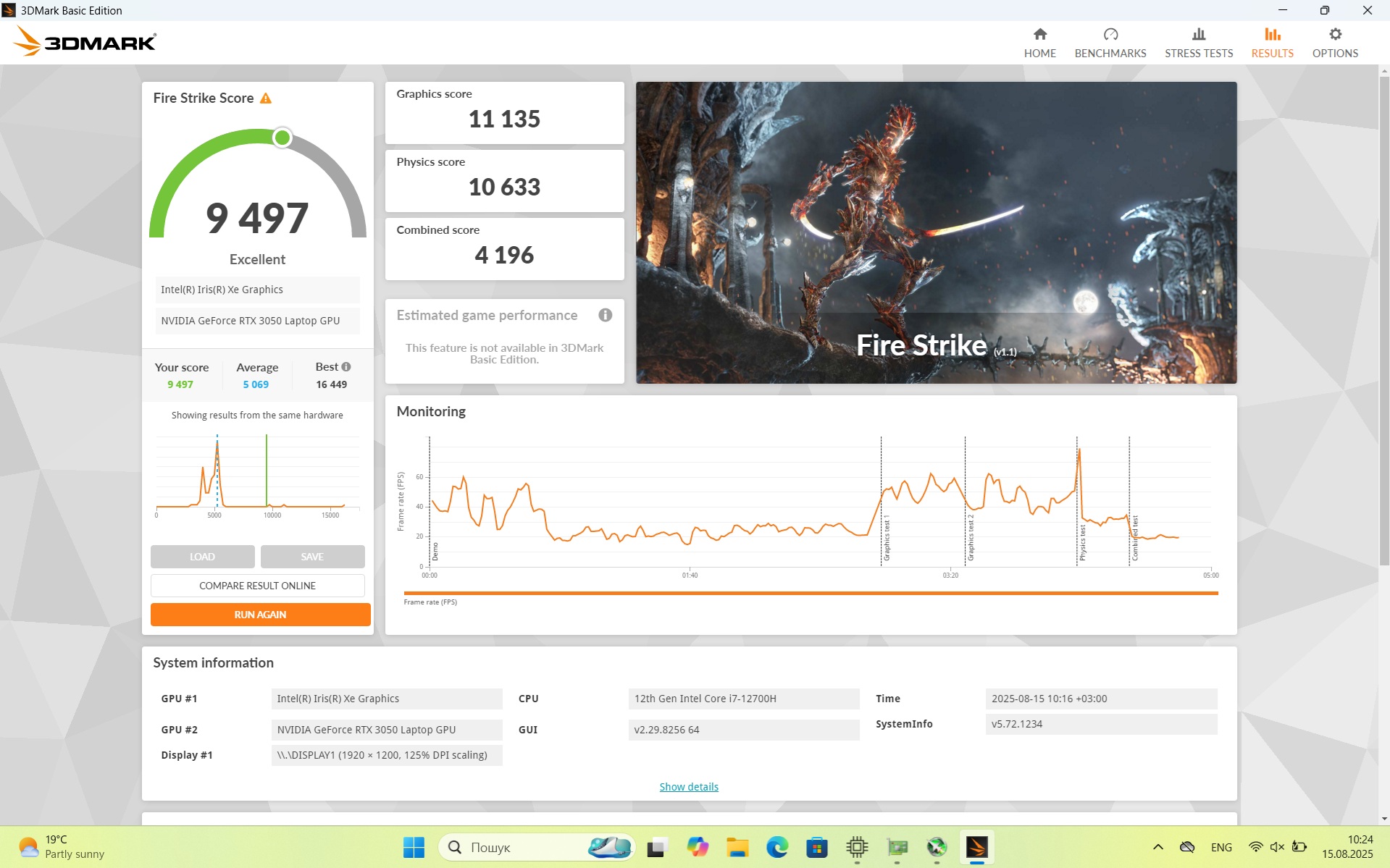Image resolution: width=1390 pixels, height=868 pixels.
Task: Go to Benchmarks section
Action: pos(1110,43)
